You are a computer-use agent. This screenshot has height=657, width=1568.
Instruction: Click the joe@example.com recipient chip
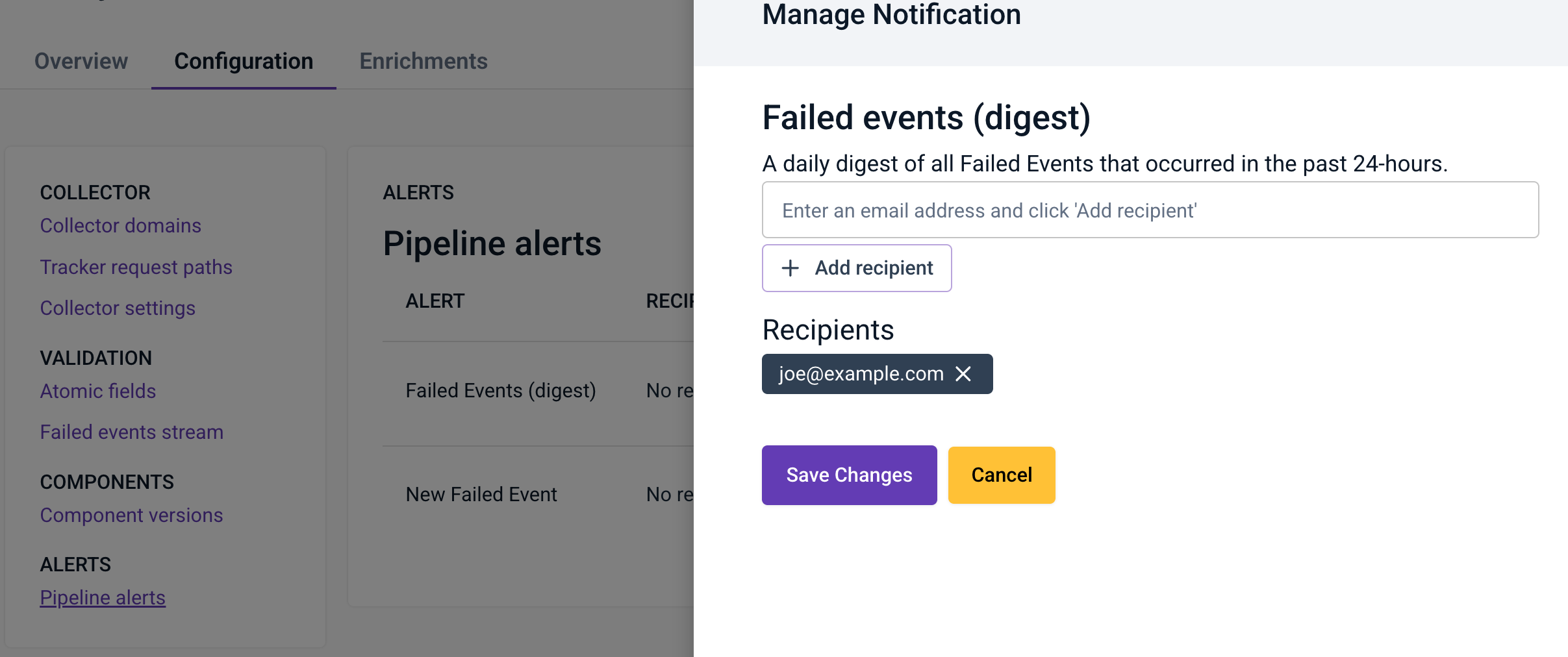click(861, 374)
